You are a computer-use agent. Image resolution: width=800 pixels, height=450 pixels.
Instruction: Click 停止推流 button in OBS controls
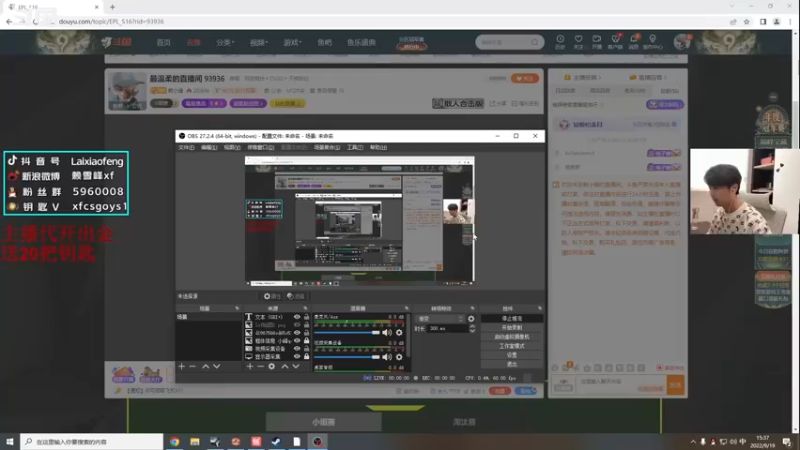click(512, 318)
